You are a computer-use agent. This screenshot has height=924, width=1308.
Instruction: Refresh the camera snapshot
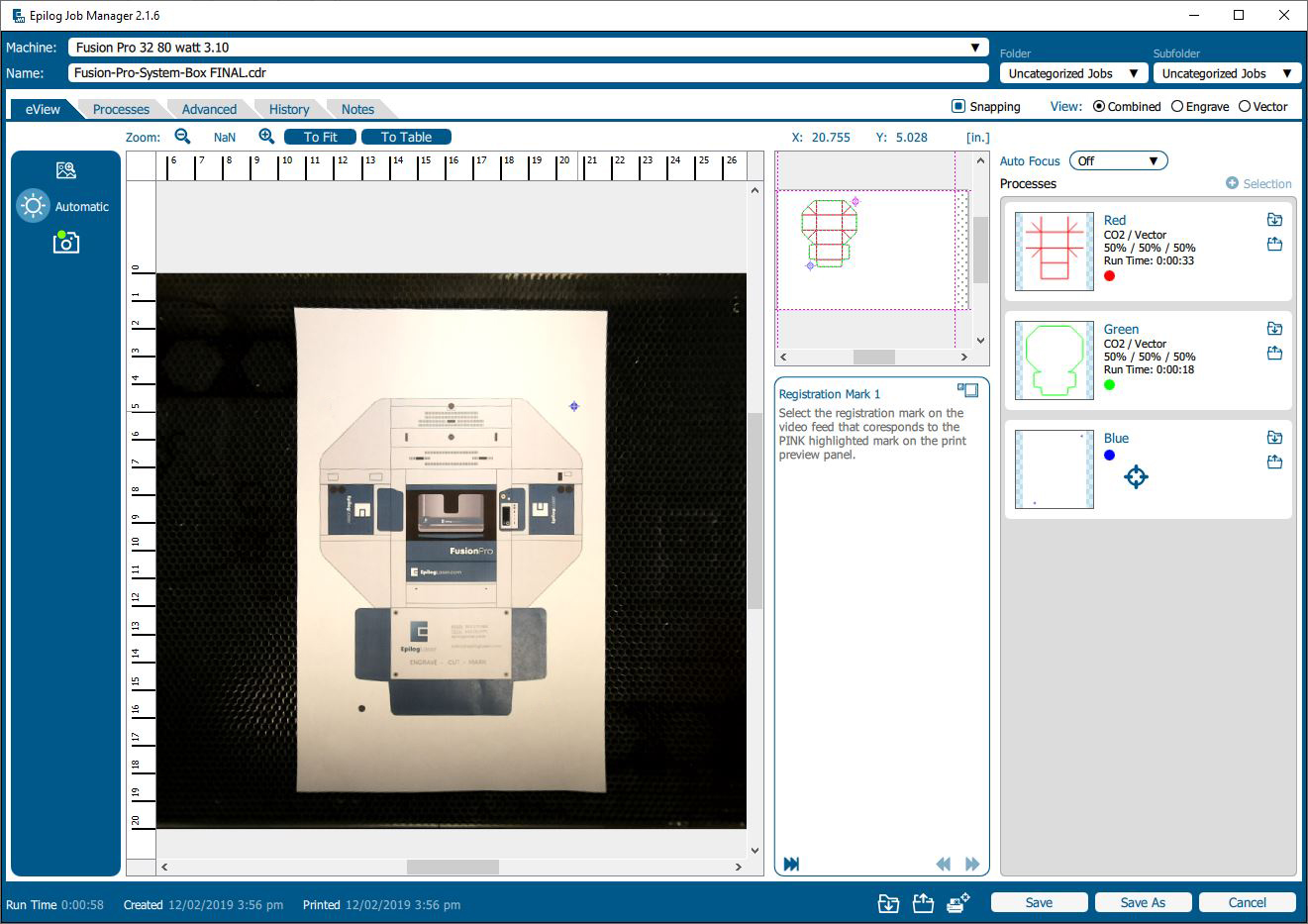point(65,242)
